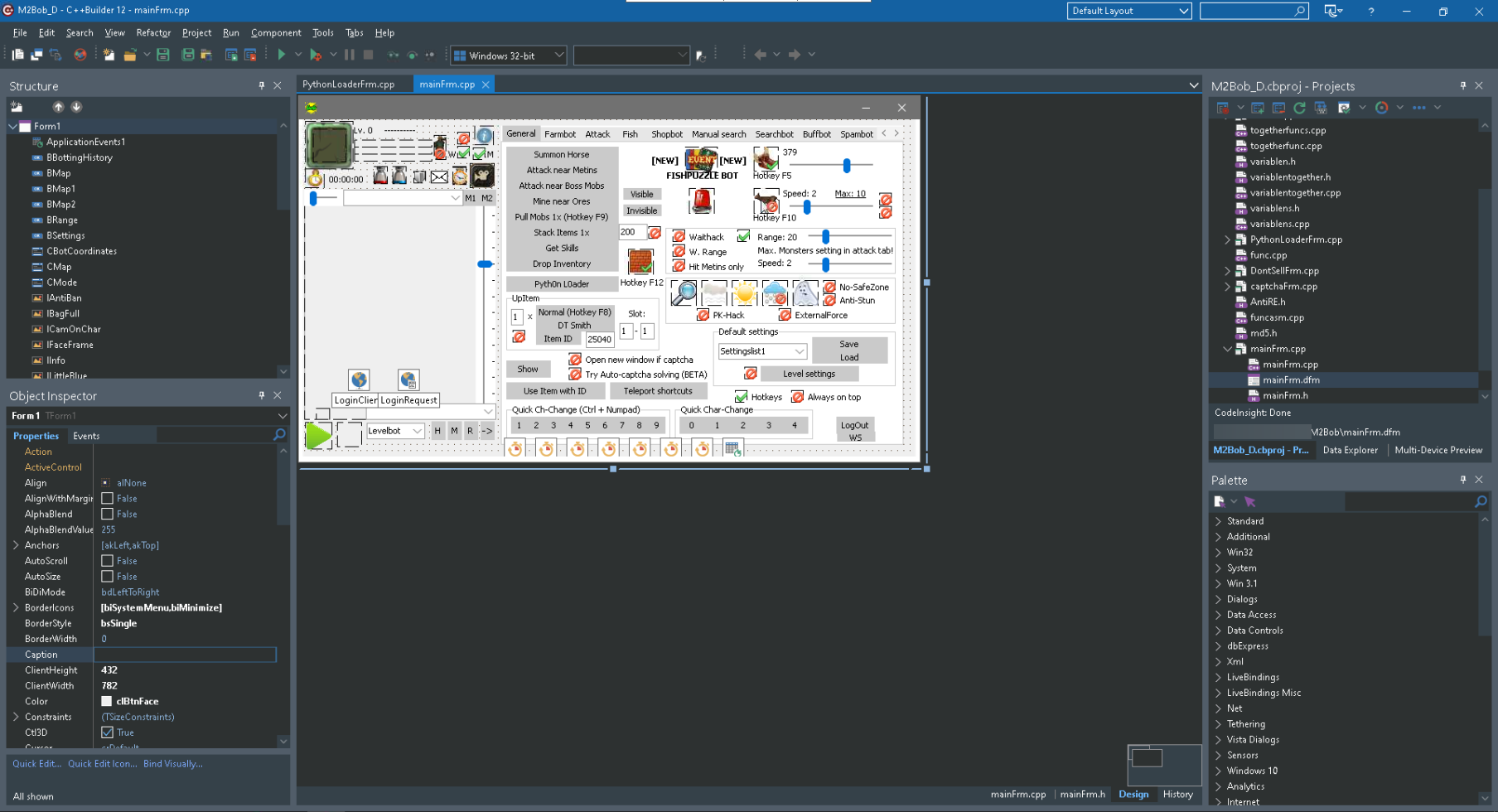1498x812 pixels.
Task: Toggle the AutoScroll False checkbox
Action: 108,561
